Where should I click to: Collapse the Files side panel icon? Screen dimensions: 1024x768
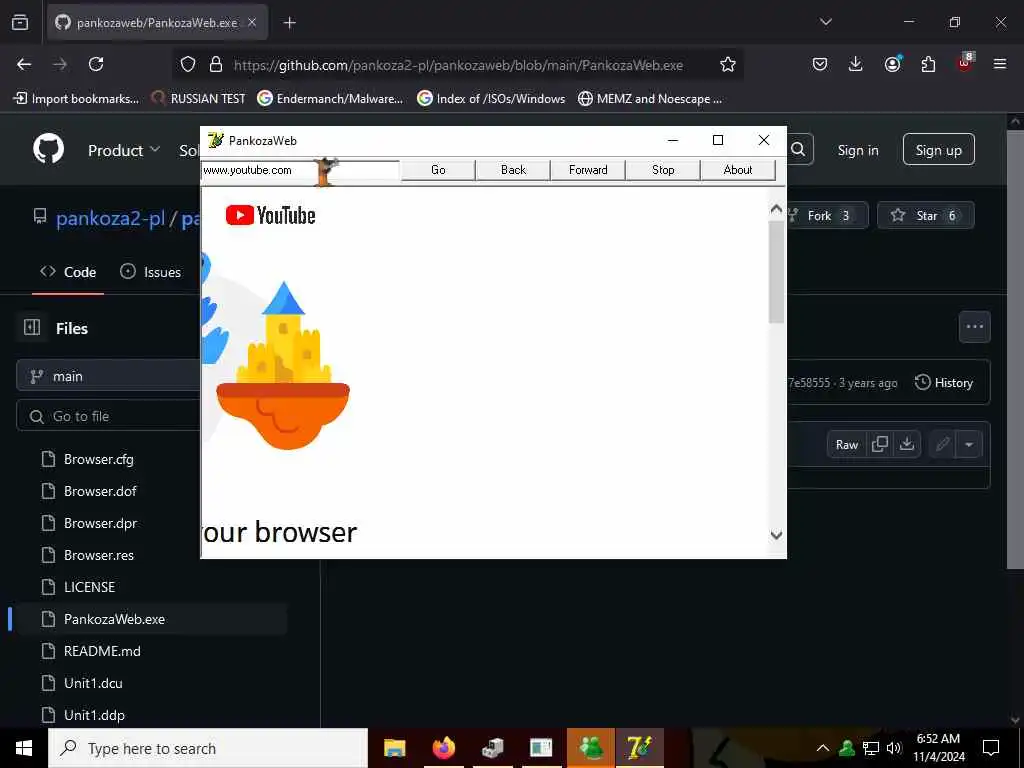(32, 327)
